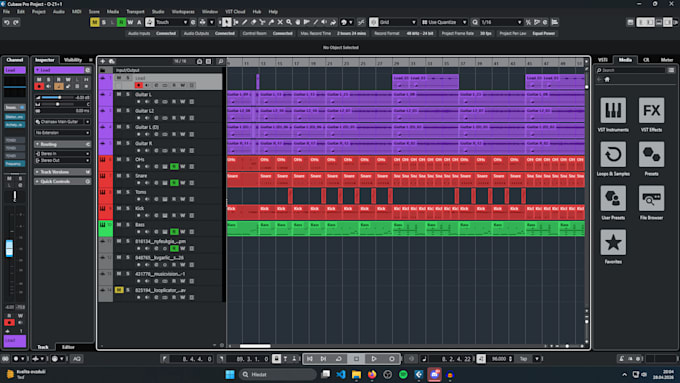This screenshot has height=383, width=680.
Task: Toggle the transport Cycle loop button
Action: coord(339,359)
